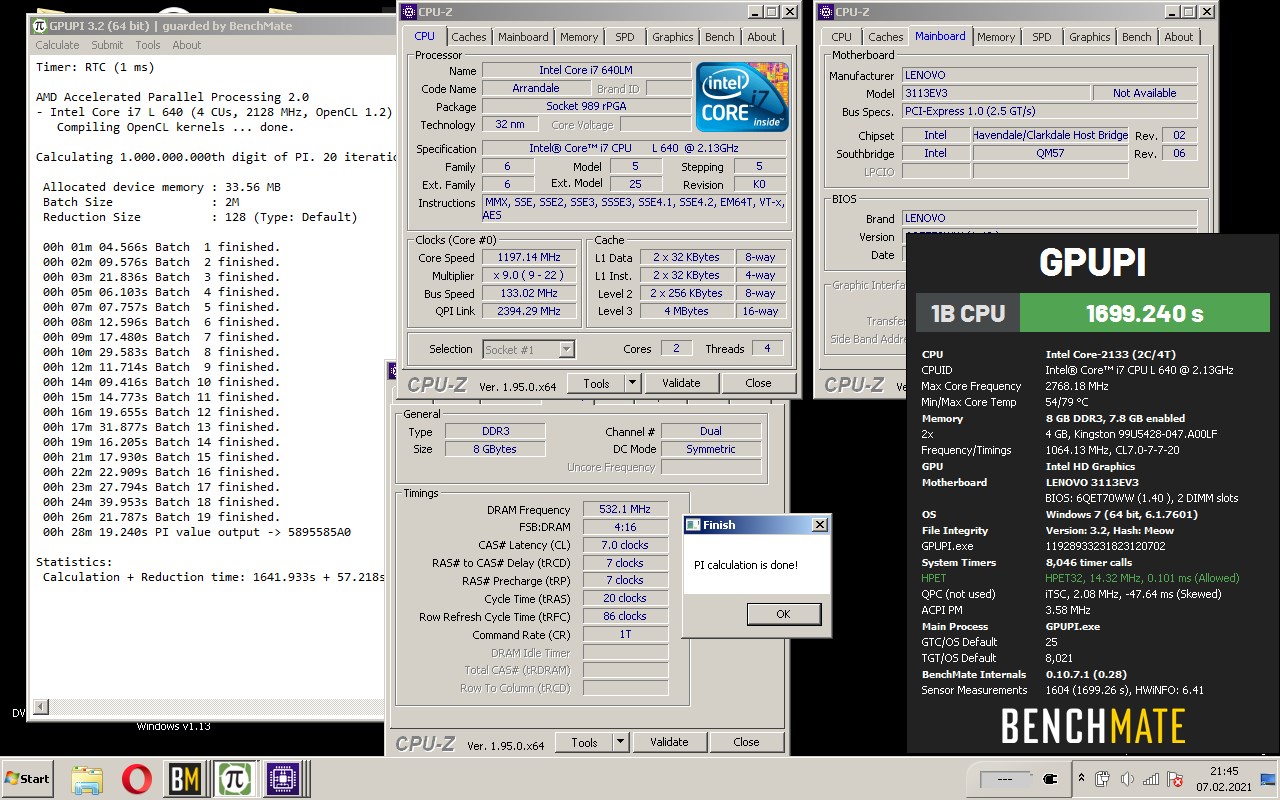The image size is (1280, 800).
Task: Confirm the Finish dialog with OK
Action: 783,614
